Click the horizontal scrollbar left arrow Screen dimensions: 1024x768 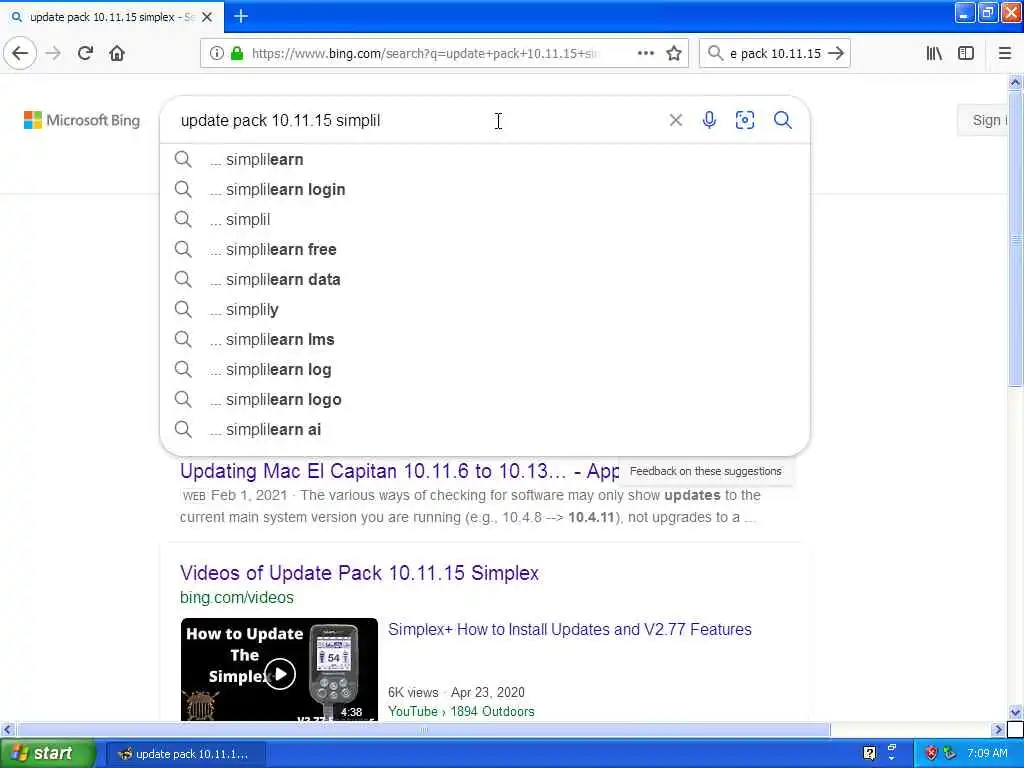tap(7, 729)
